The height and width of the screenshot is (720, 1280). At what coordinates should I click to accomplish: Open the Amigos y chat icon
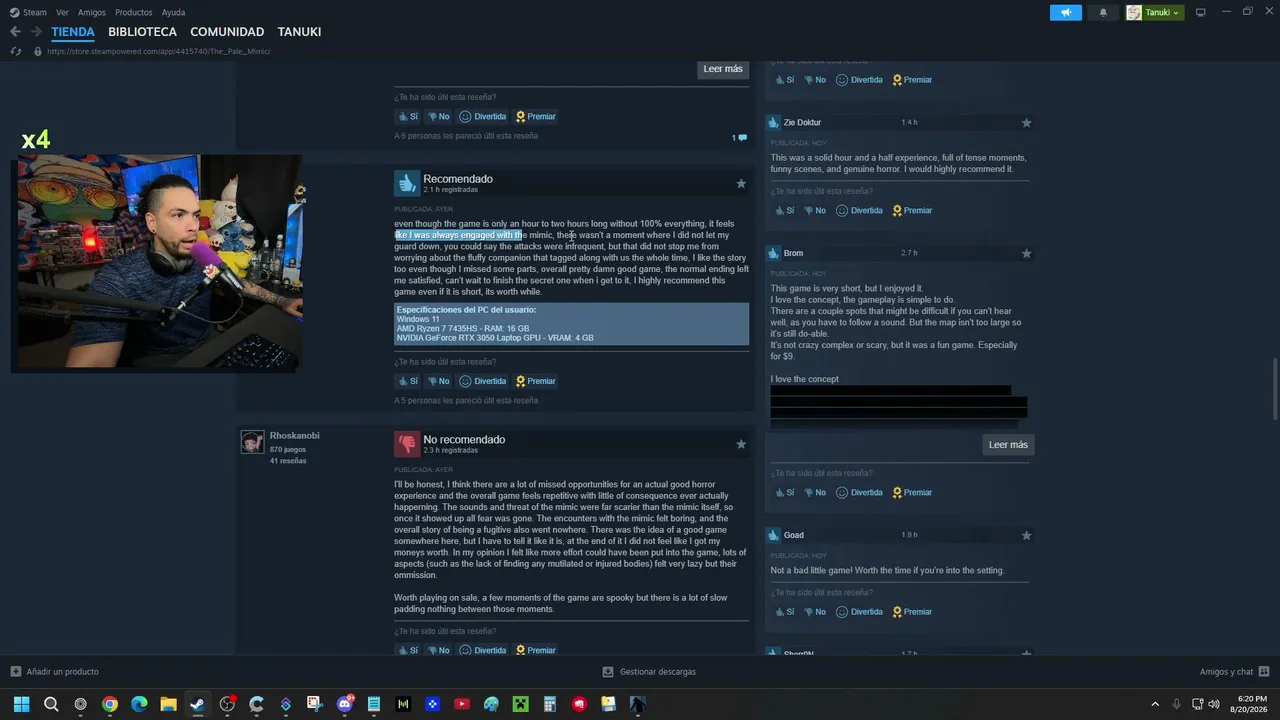tap(1264, 672)
